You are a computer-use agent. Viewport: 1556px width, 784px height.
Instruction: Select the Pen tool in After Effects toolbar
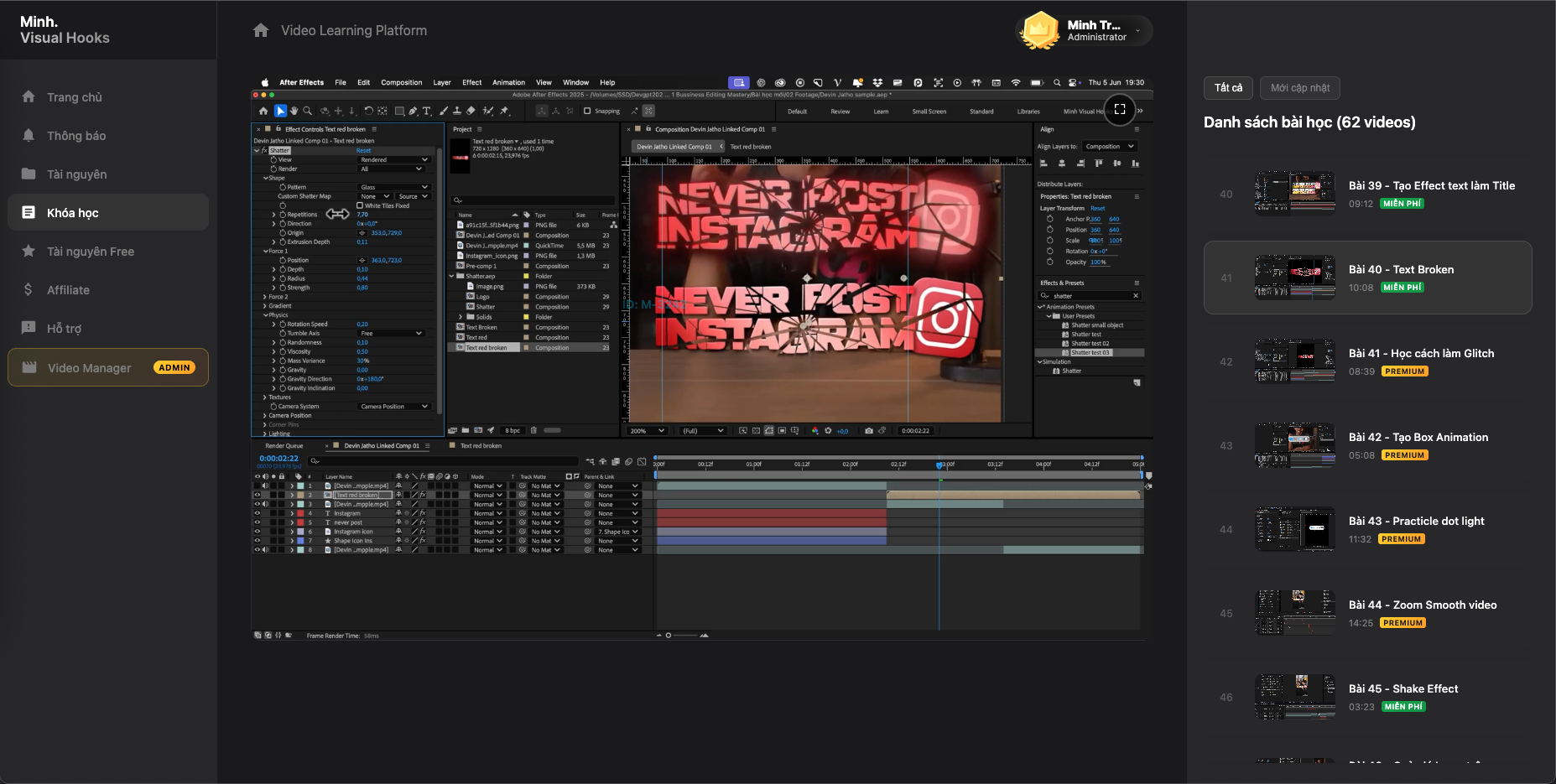pos(413,111)
